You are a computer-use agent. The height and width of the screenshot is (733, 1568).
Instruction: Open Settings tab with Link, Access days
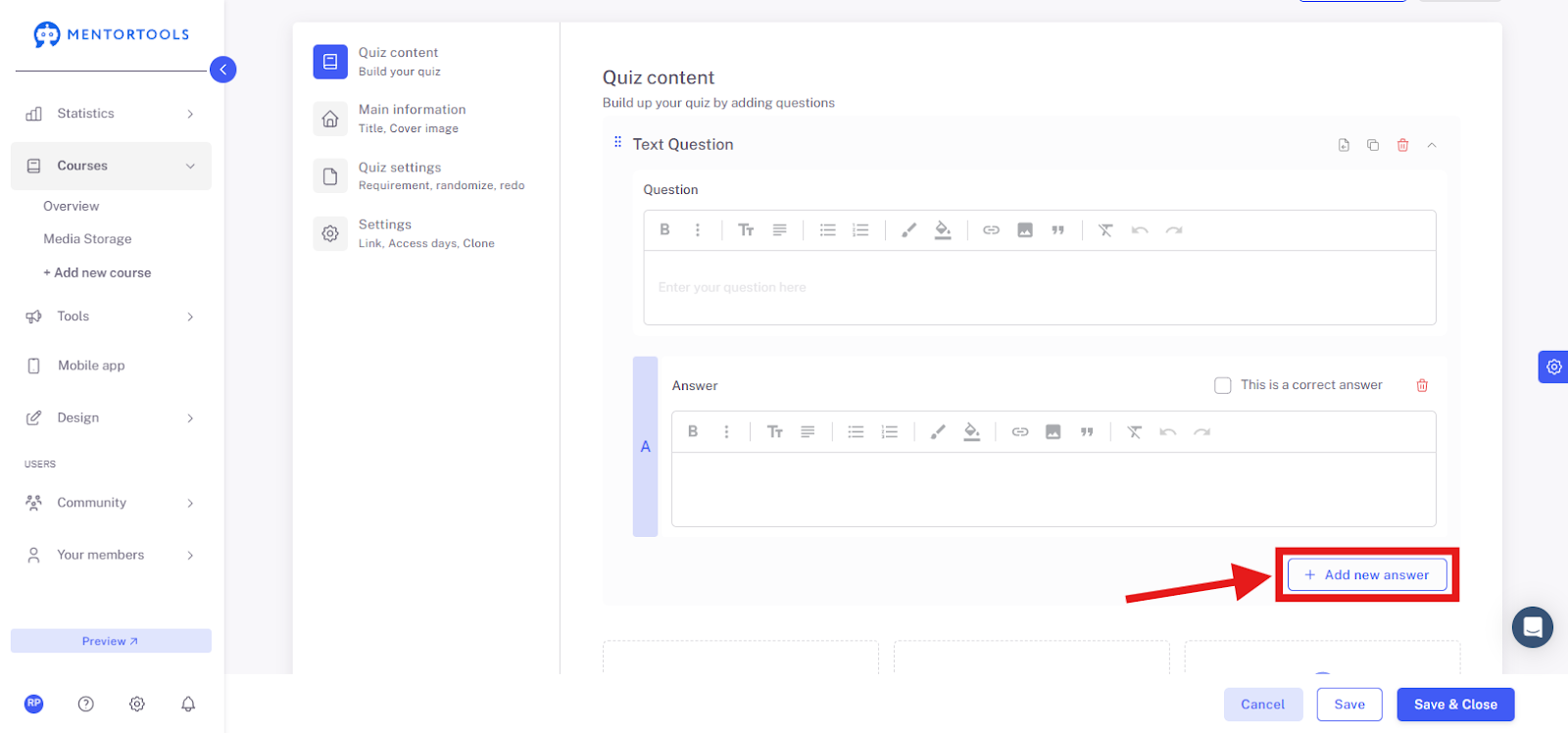pos(425,233)
